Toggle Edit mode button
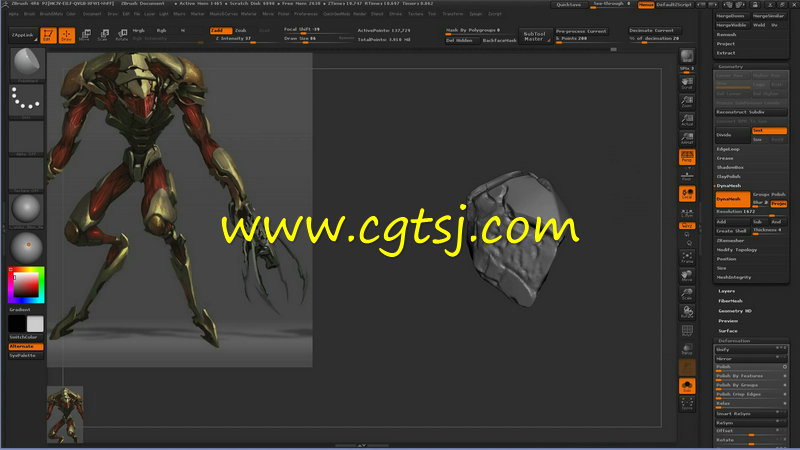Image resolution: width=800 pixels, height=450 pixels. click(48, 35)
